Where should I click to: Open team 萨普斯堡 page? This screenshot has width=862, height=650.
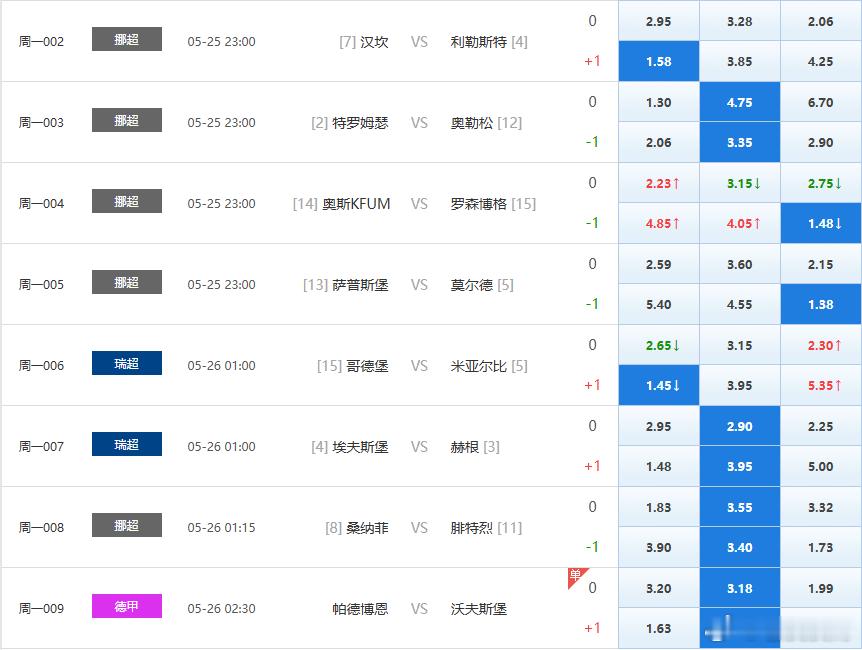(x=360, y=285)
